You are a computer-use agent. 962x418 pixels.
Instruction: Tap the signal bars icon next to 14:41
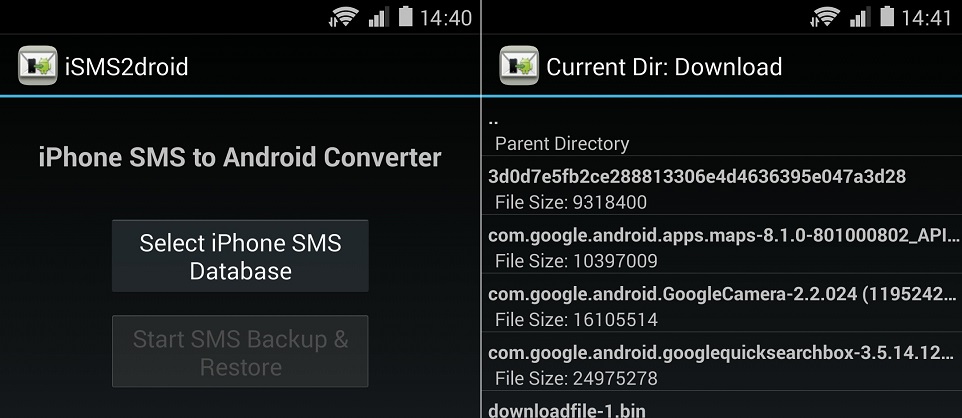point(860,17)
